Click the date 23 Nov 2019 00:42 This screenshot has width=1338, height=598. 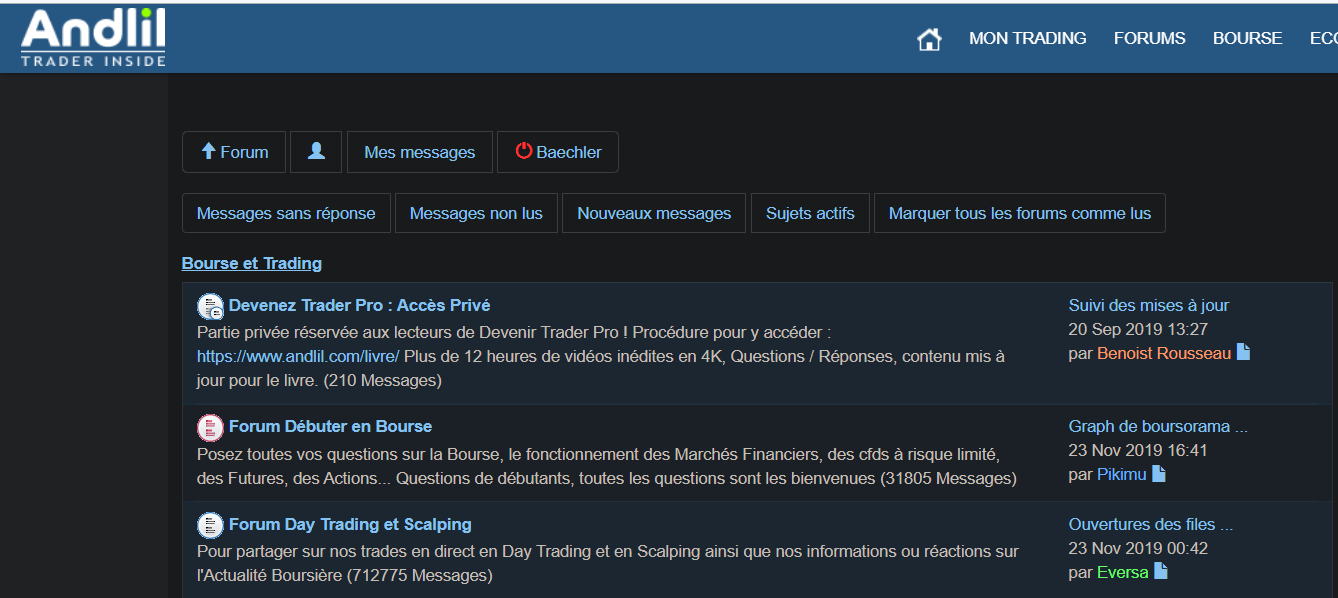pyautogui.click(x=1138, y=548)
